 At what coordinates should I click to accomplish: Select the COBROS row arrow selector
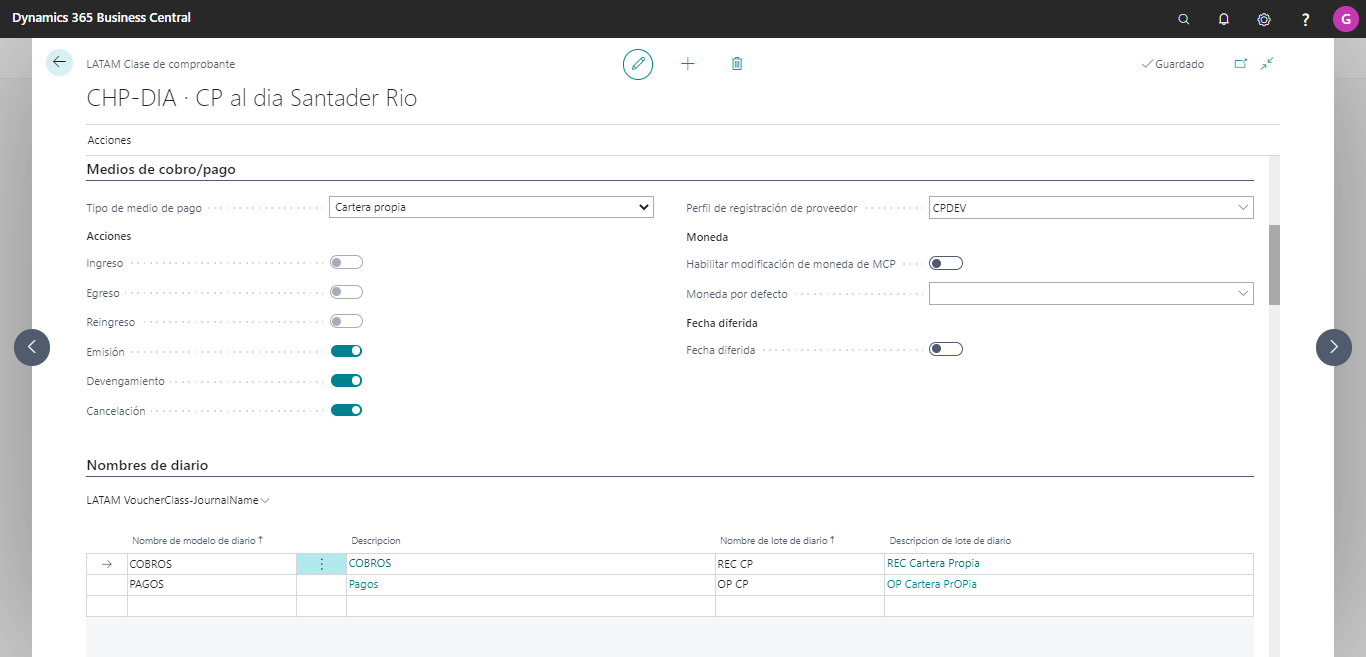[x=107, y=564]
